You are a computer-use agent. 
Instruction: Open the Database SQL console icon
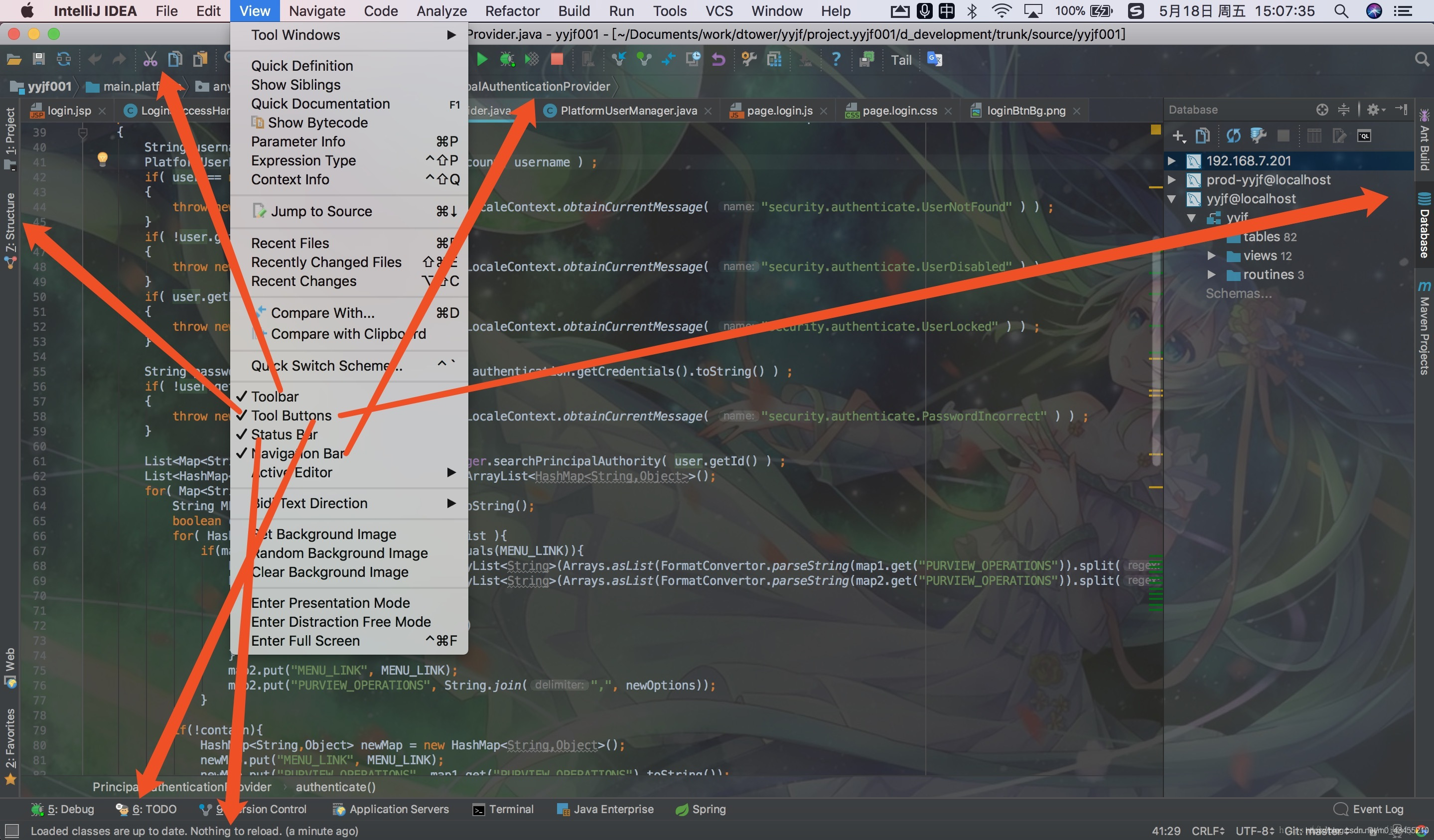coord(1364,136)
